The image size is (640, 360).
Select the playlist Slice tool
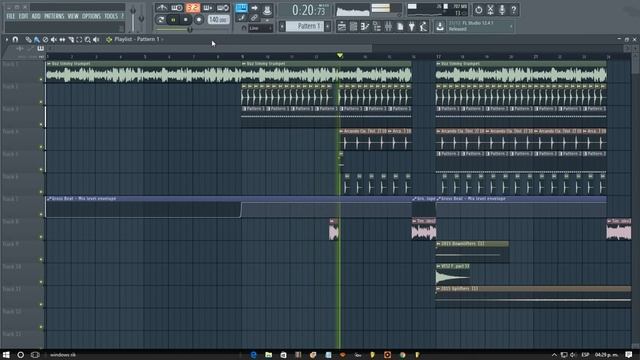71,40
